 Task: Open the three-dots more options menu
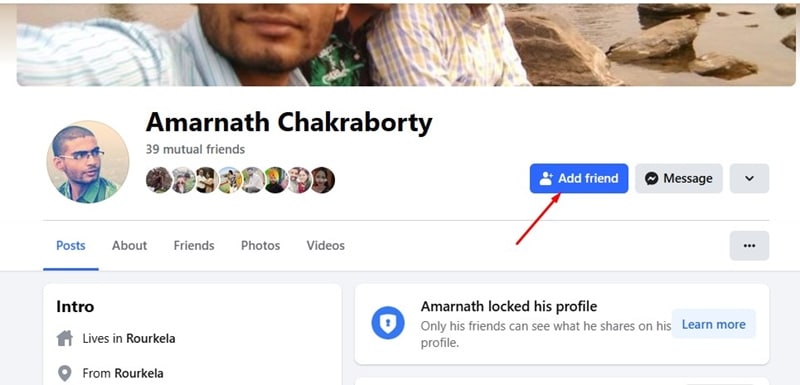(749, 246)
